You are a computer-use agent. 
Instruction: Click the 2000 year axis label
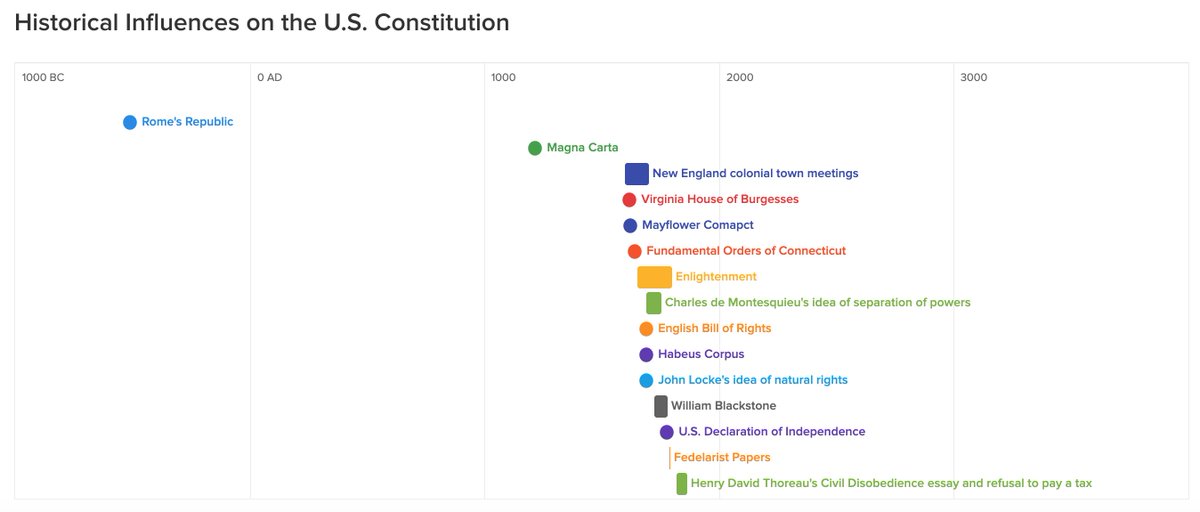740,78
